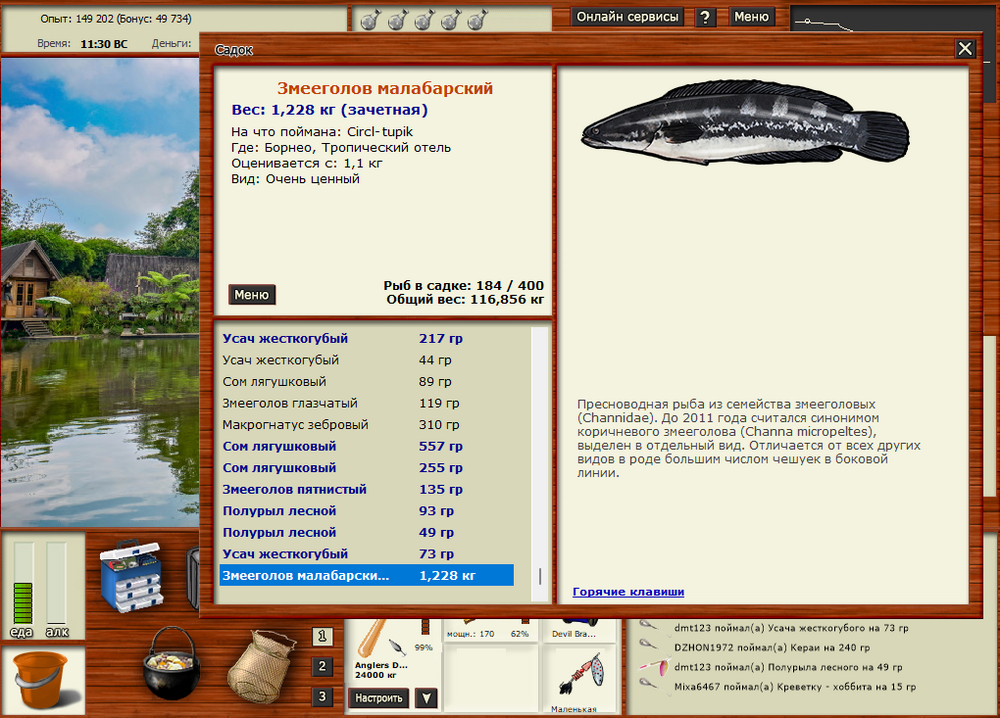
Task: Open the Меню inside the Садок window
Action: (x=251, y=294)
